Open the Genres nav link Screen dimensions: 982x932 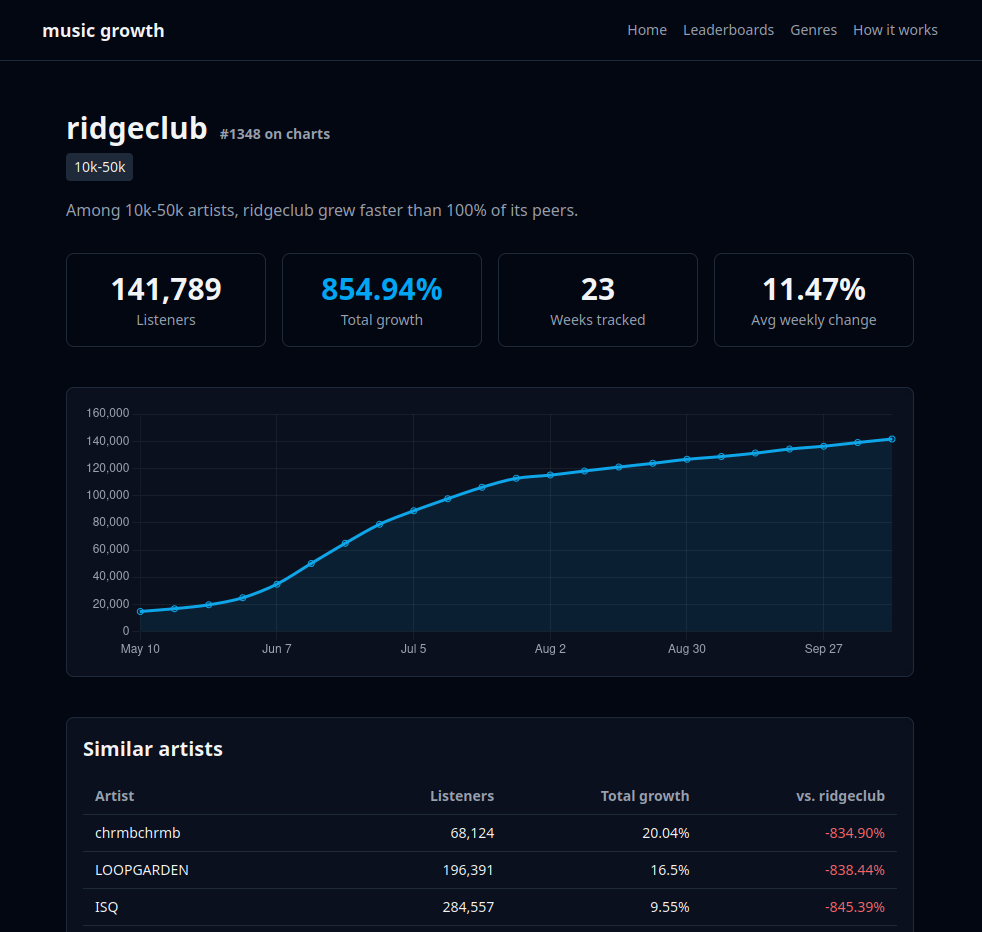click(x=814, y=30)
